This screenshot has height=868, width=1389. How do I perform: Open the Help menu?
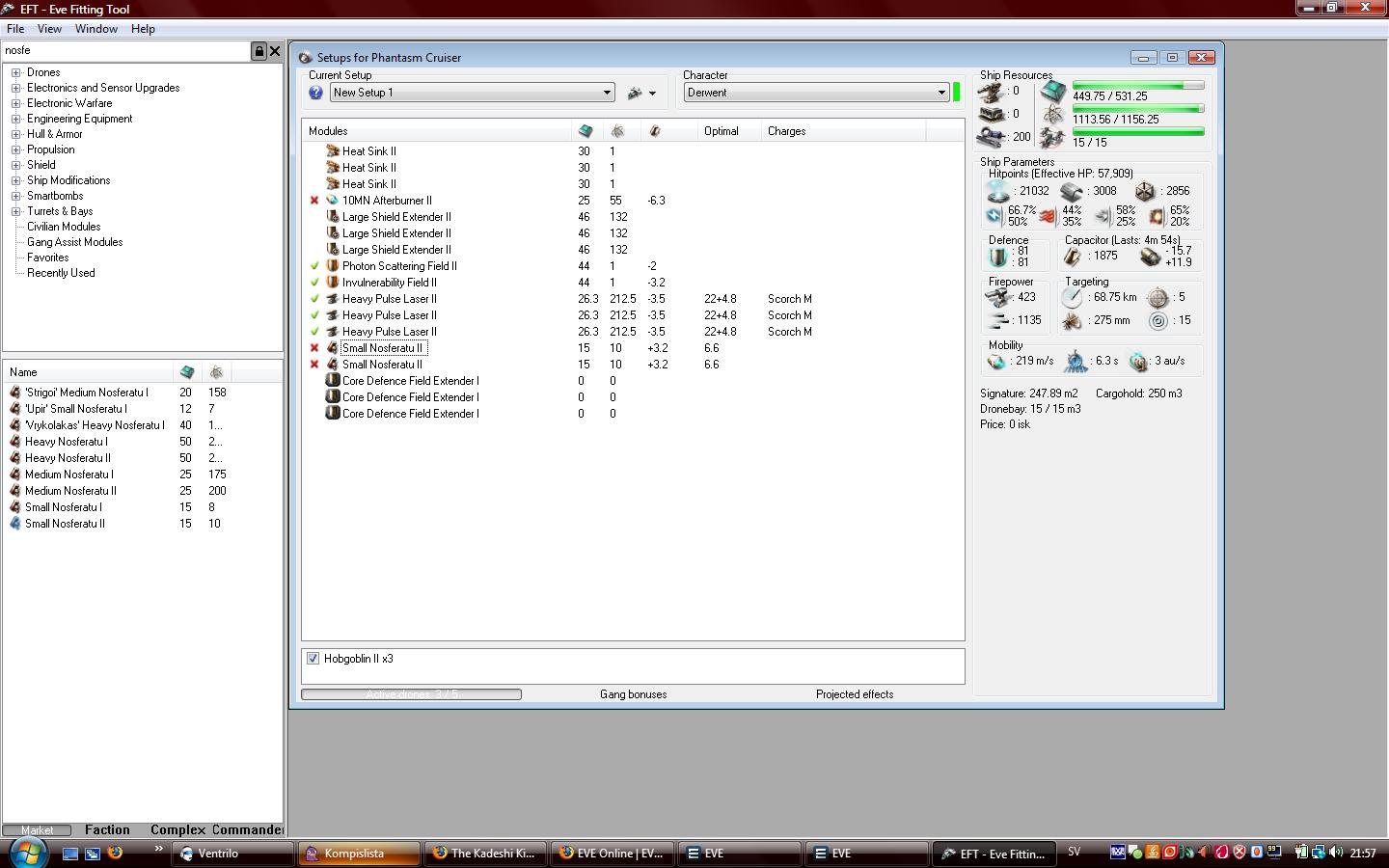143,29
